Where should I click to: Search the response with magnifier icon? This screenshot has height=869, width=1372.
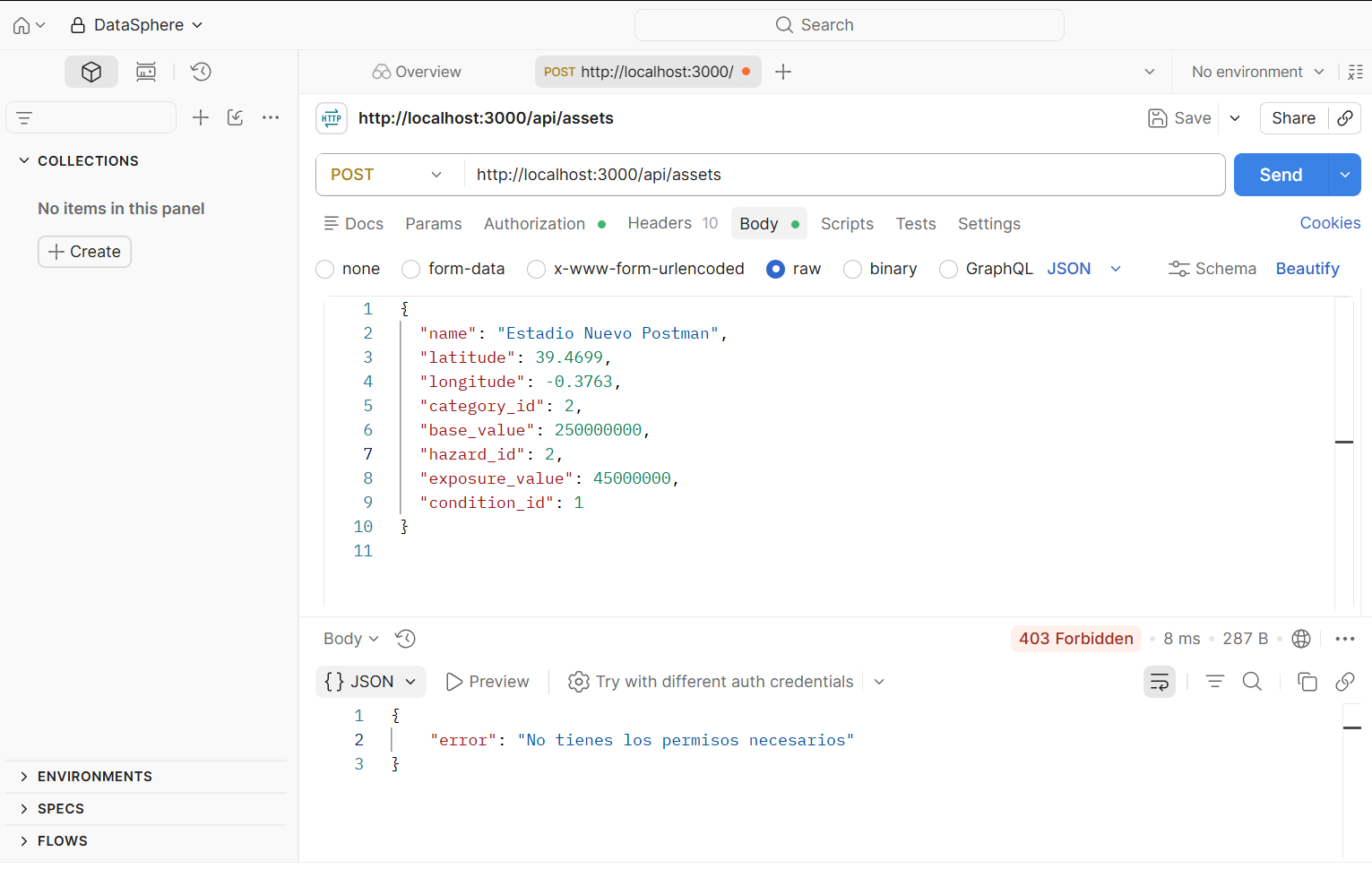[1252, 682]
